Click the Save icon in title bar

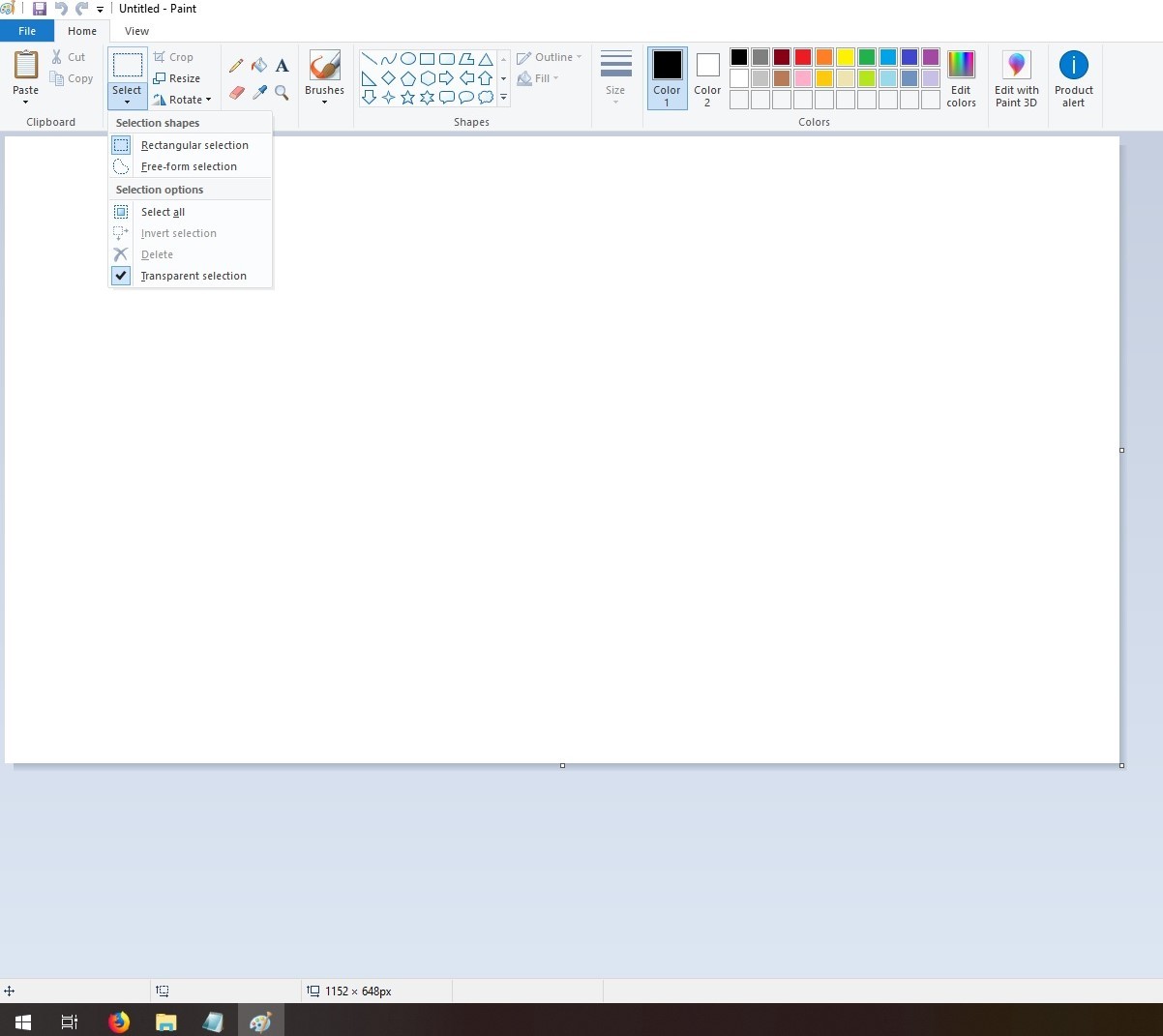point(40,9)
